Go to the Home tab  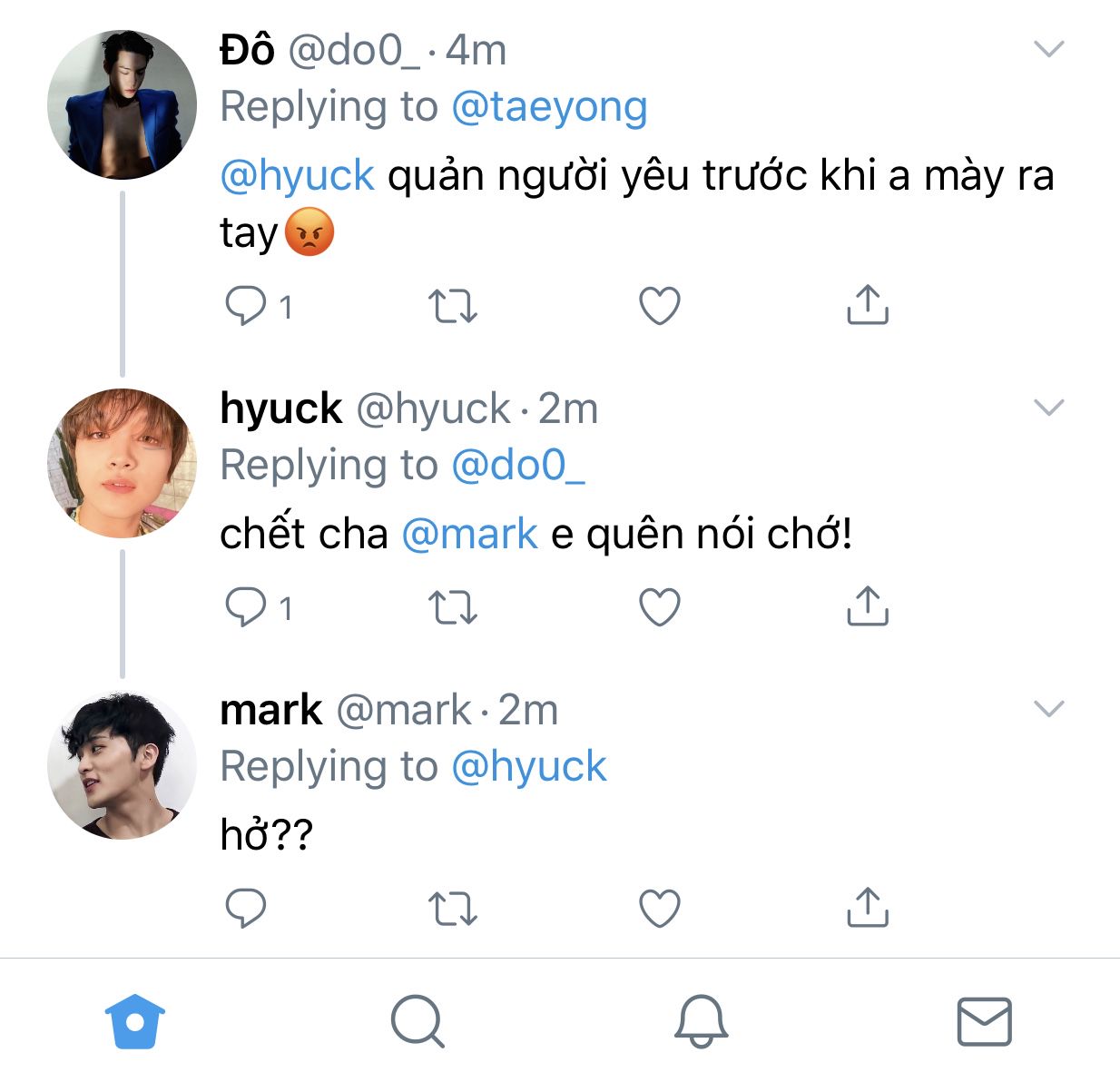click(135, 1021)
